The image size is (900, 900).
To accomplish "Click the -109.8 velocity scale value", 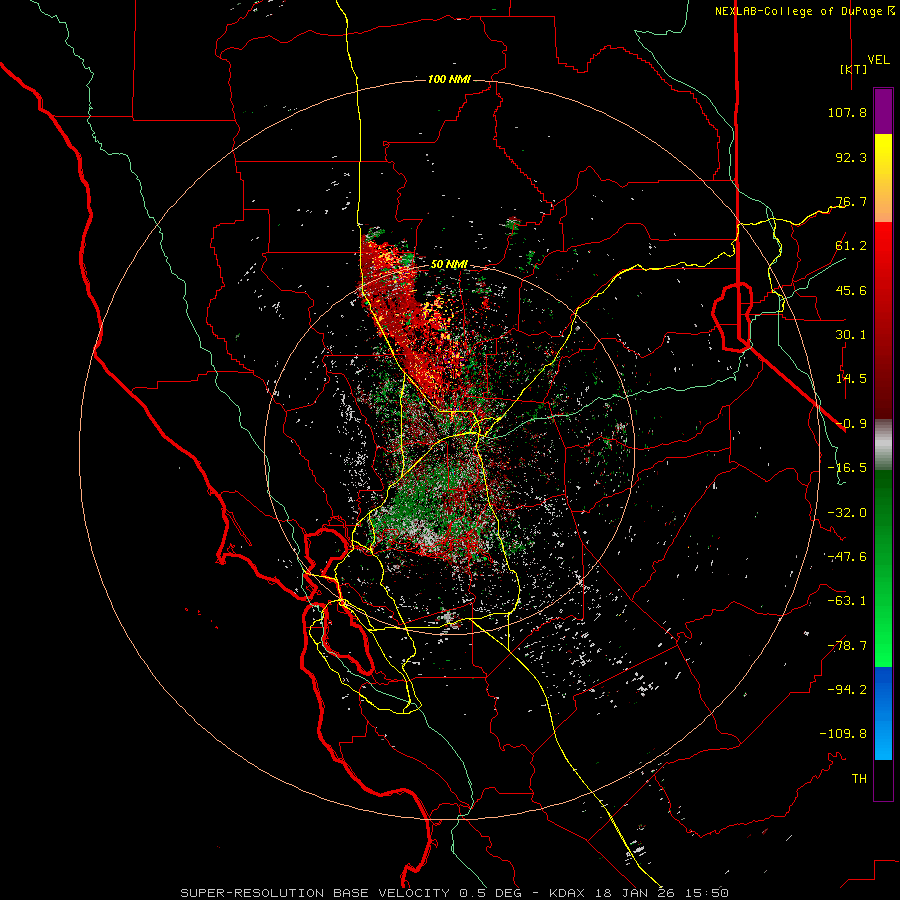I will 843,734.
